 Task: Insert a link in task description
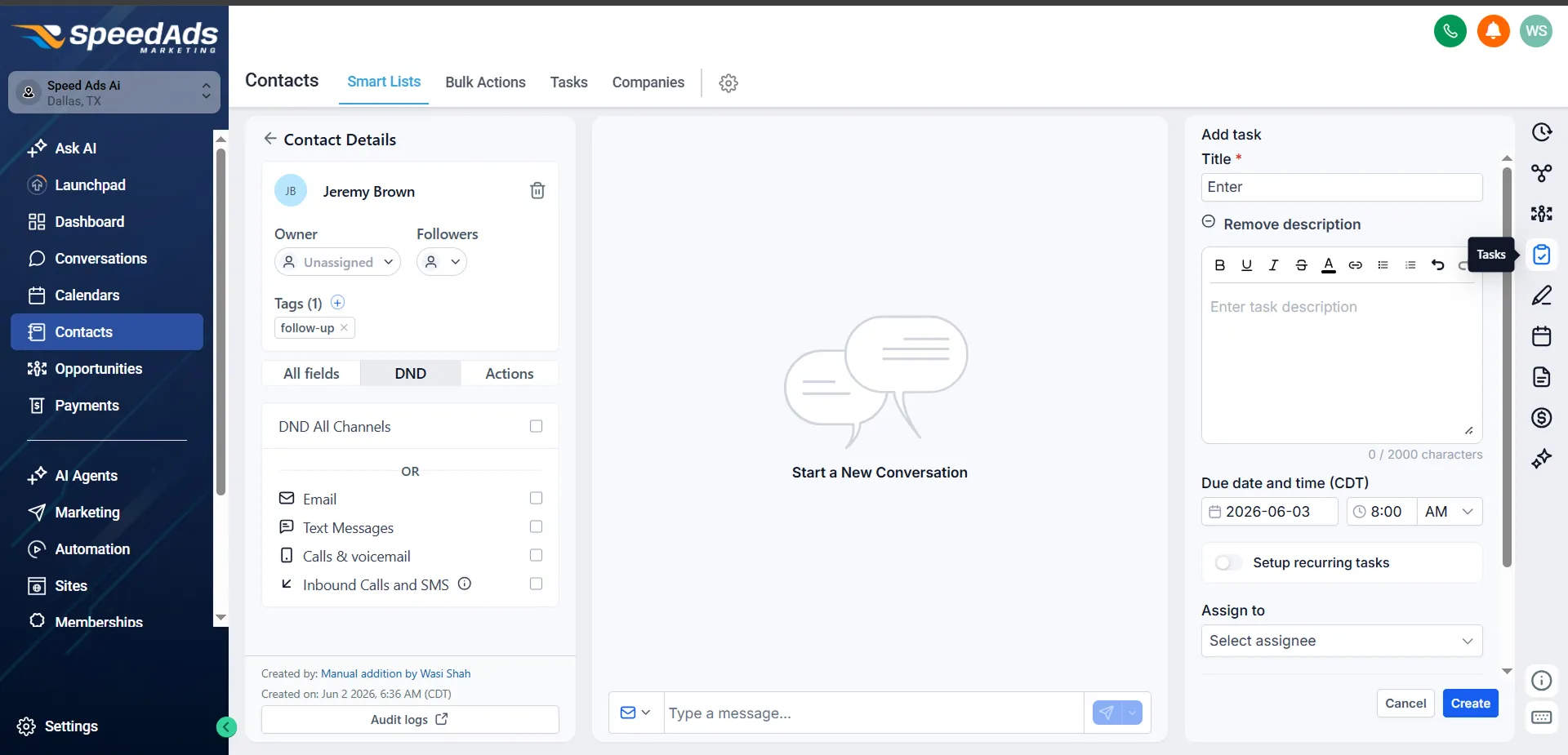pyautogui.click(x=1356, y=264)
